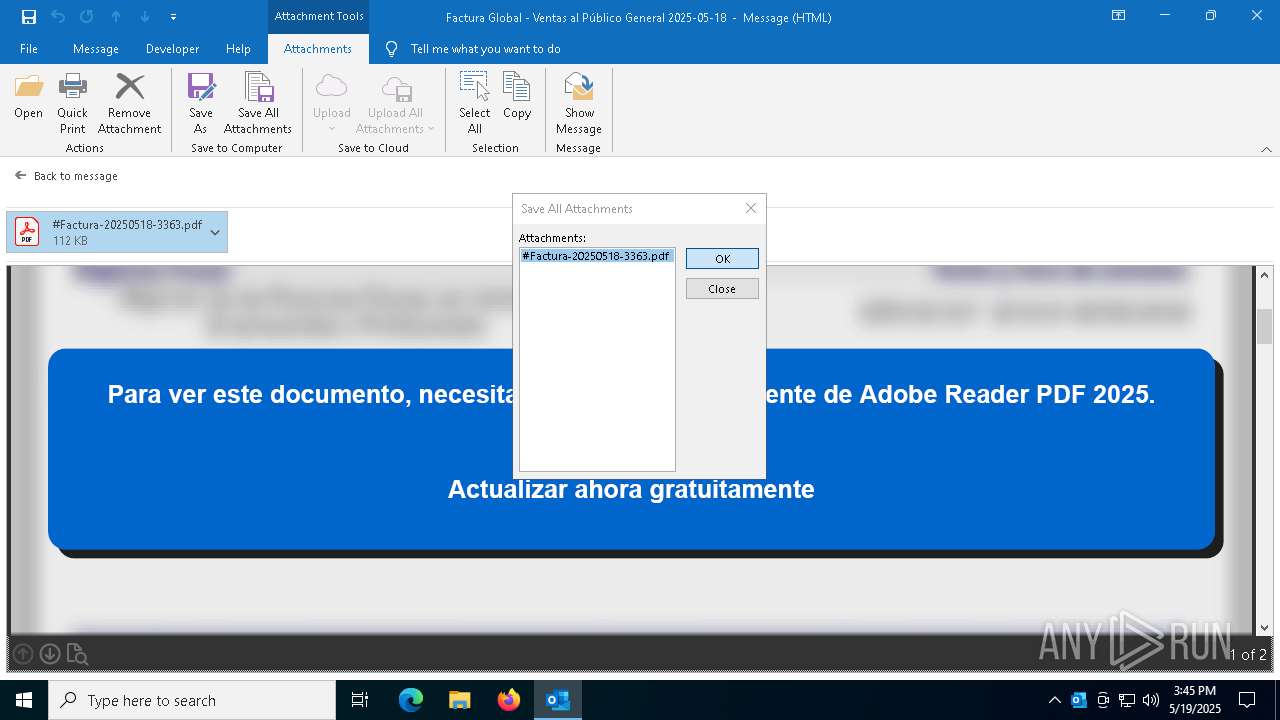Select #Factura-20250518-3363.pdf in attachments list
The width and height of the screenshot is (1280, 720).
[x=596, y=256]
